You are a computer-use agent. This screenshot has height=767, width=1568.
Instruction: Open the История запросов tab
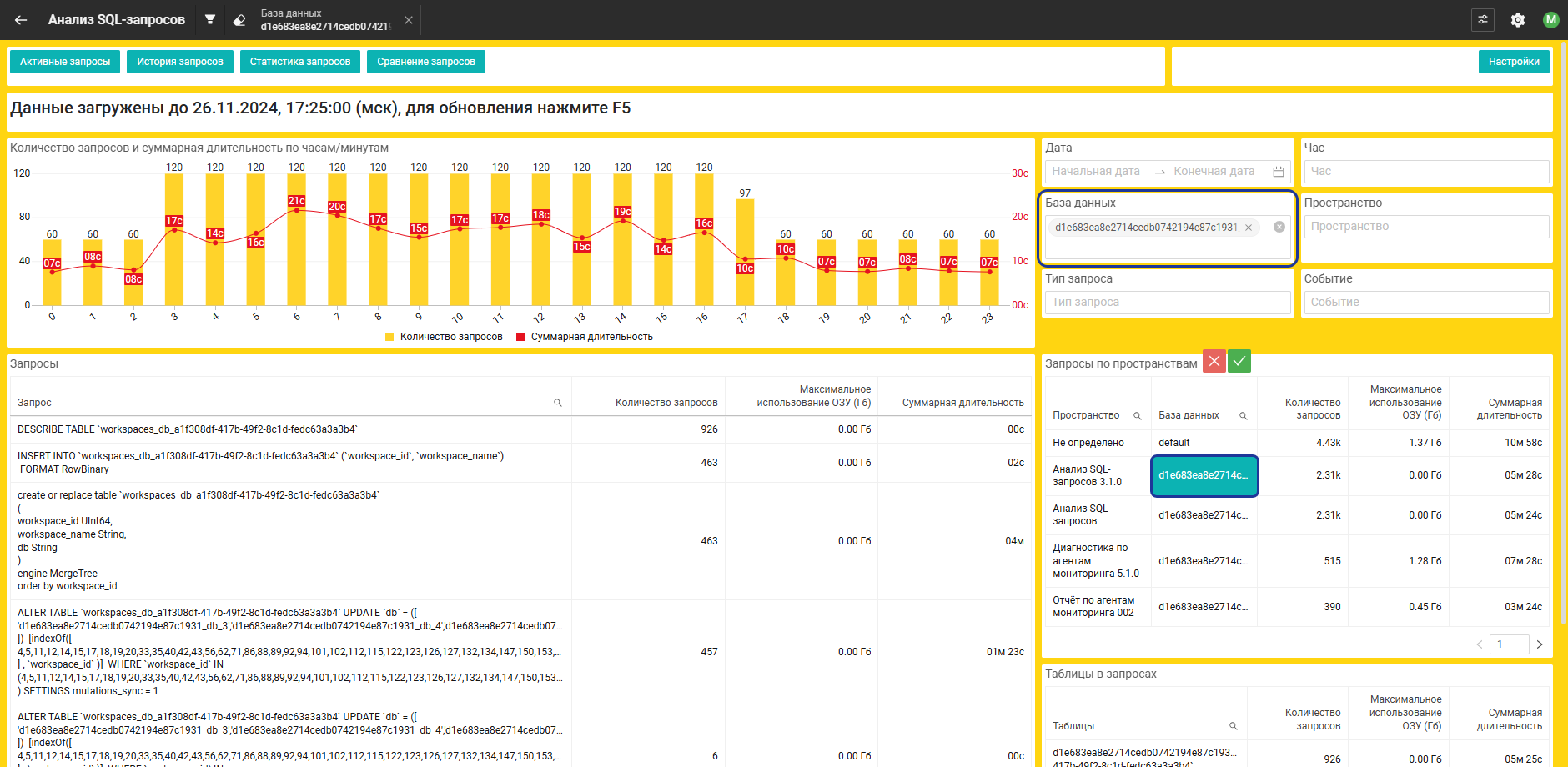(180, 62)
